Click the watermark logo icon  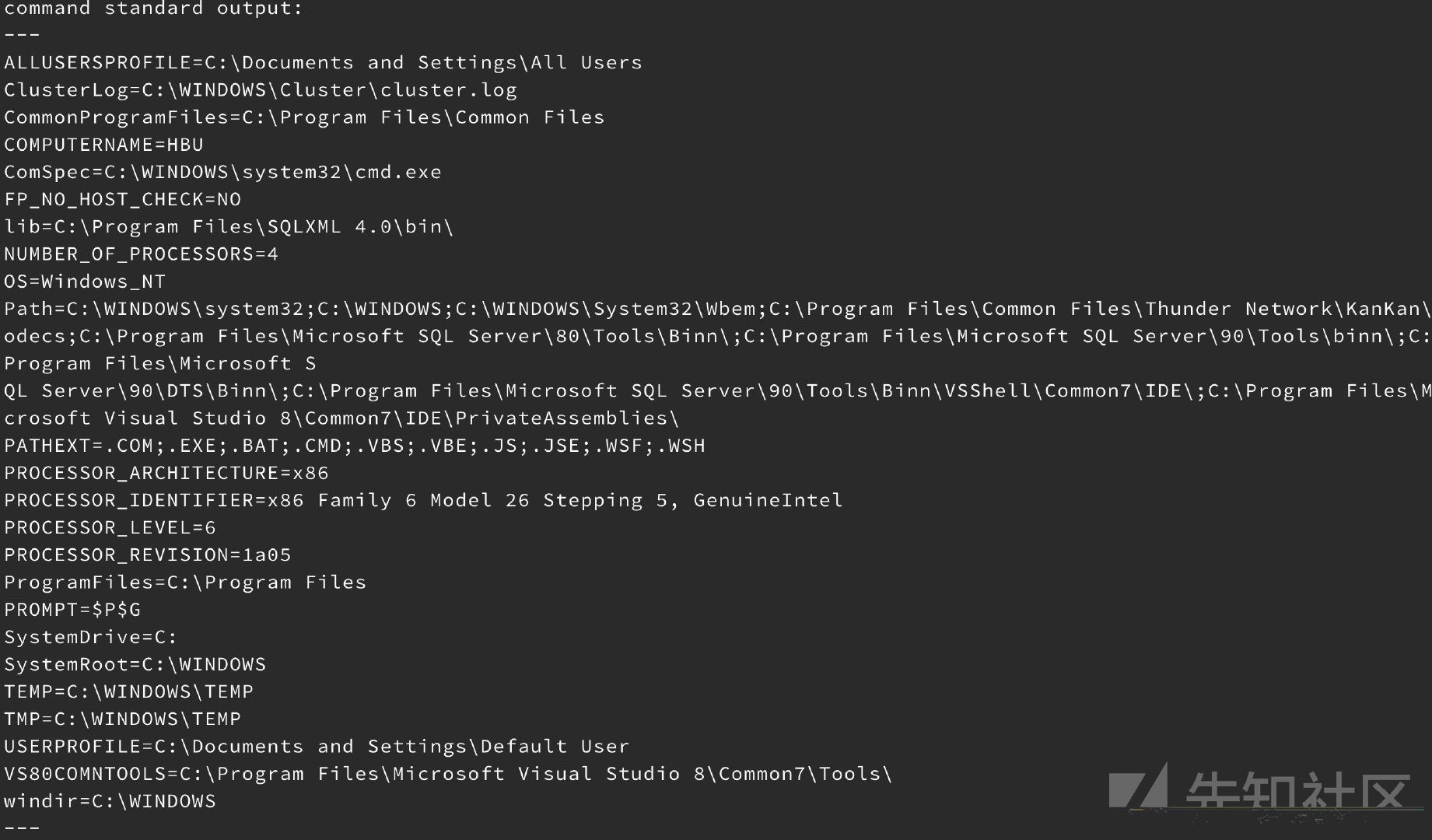[1139, 786]
